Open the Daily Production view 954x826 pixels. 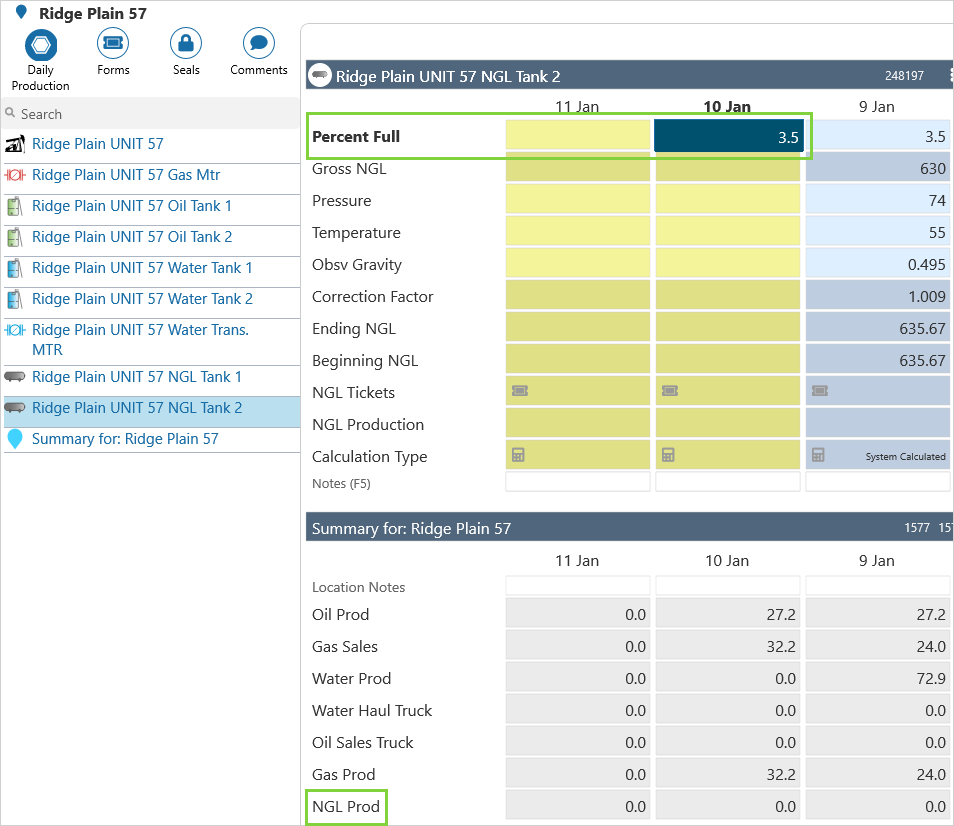tap(41, 45)
